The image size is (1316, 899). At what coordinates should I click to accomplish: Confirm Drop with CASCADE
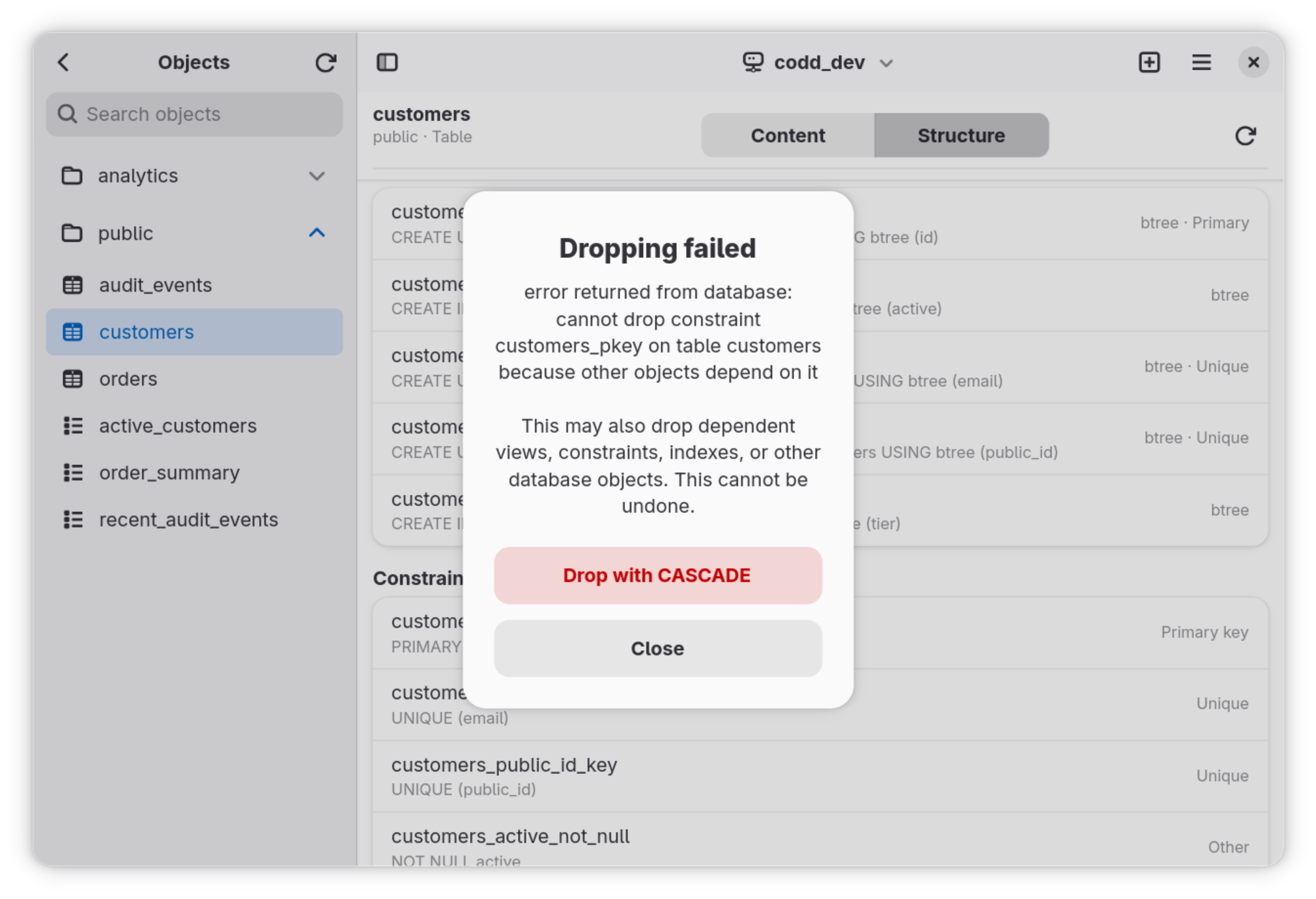657,575
